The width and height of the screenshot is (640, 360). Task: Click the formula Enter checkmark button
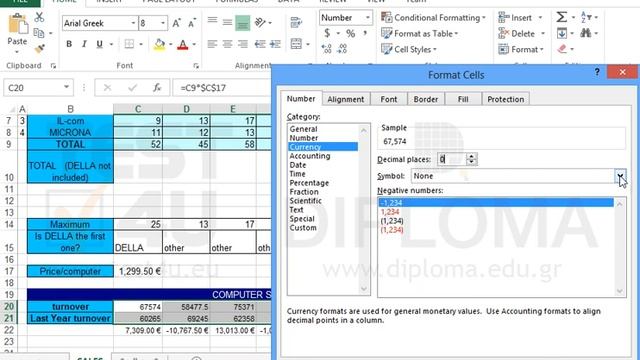[132, 88]
